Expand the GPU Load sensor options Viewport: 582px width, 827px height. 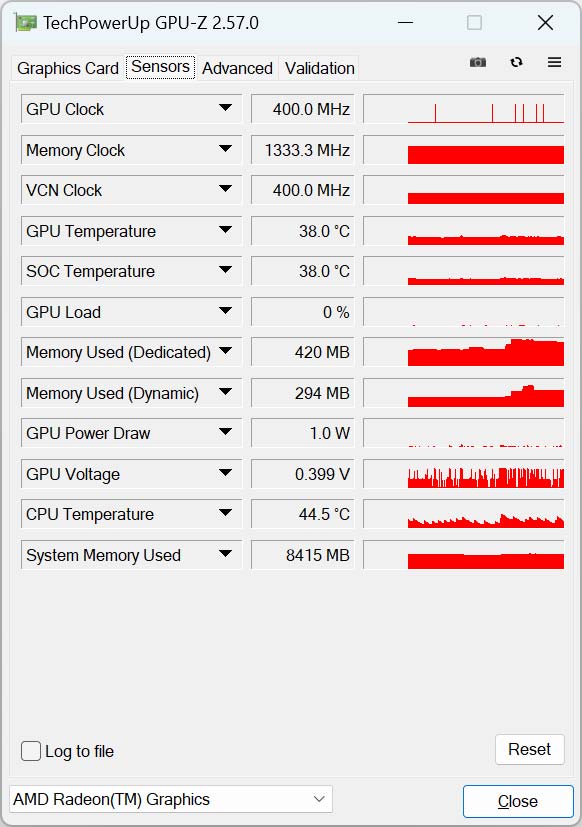click(225, 311)
